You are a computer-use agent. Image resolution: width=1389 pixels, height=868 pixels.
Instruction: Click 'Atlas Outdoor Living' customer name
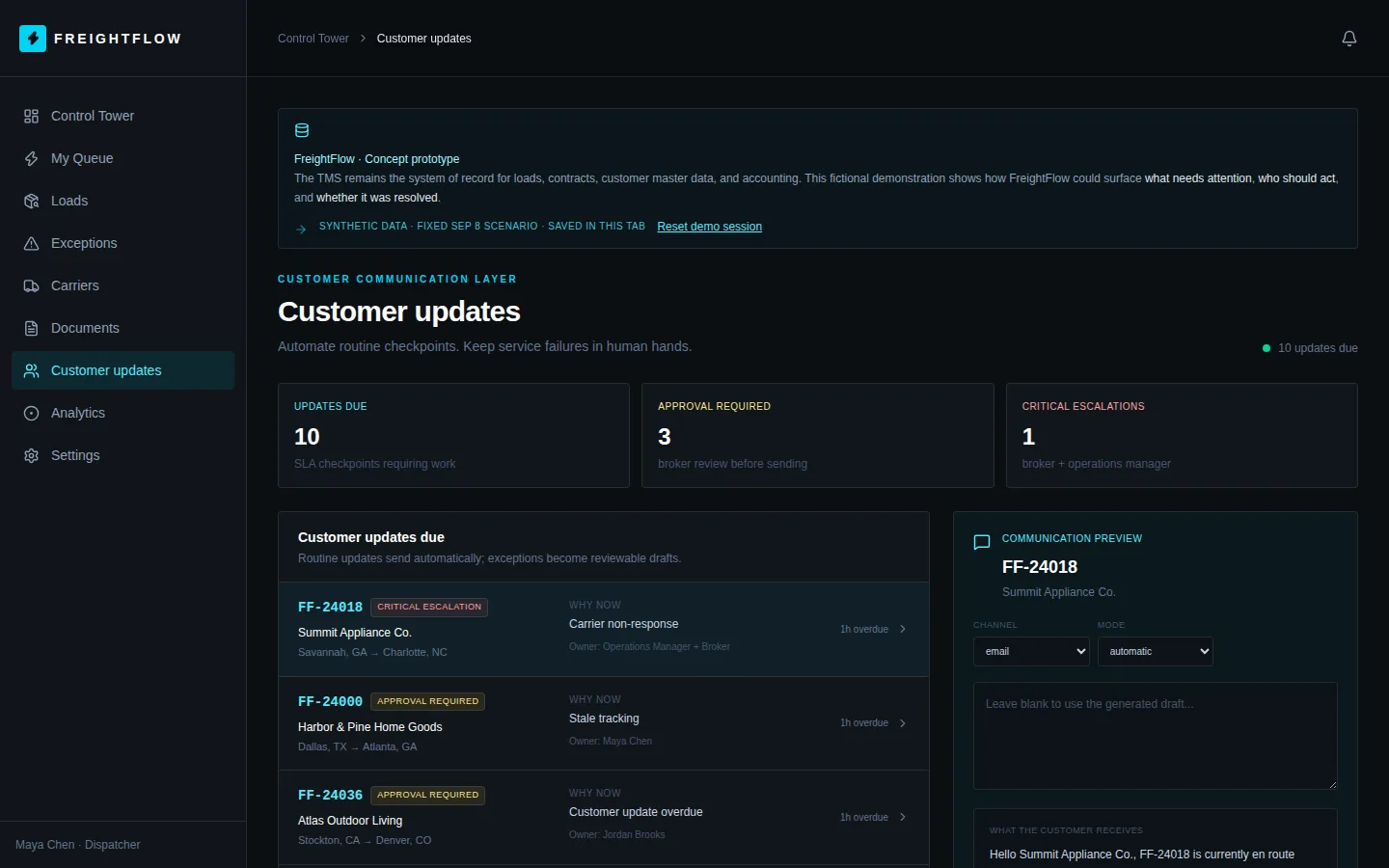[350, 821]
